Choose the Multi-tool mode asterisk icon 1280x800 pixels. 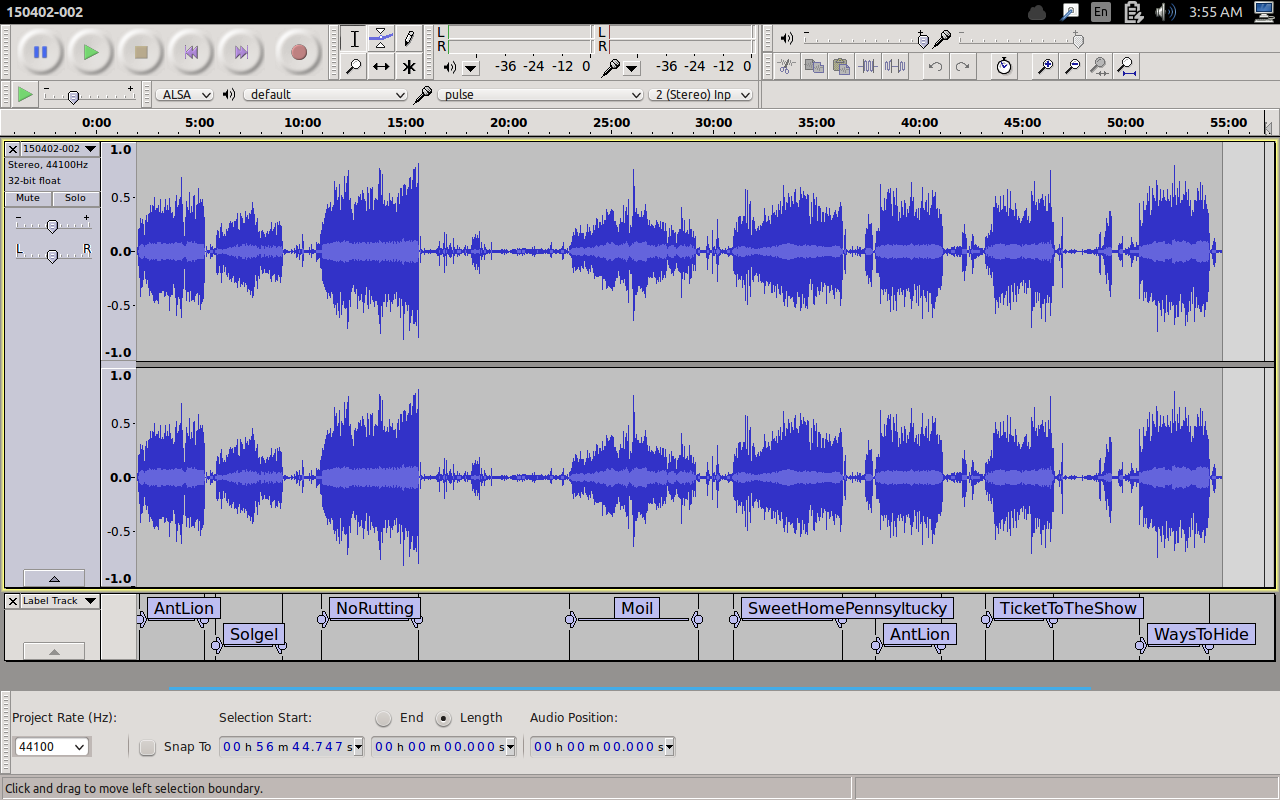pos(408,67)
